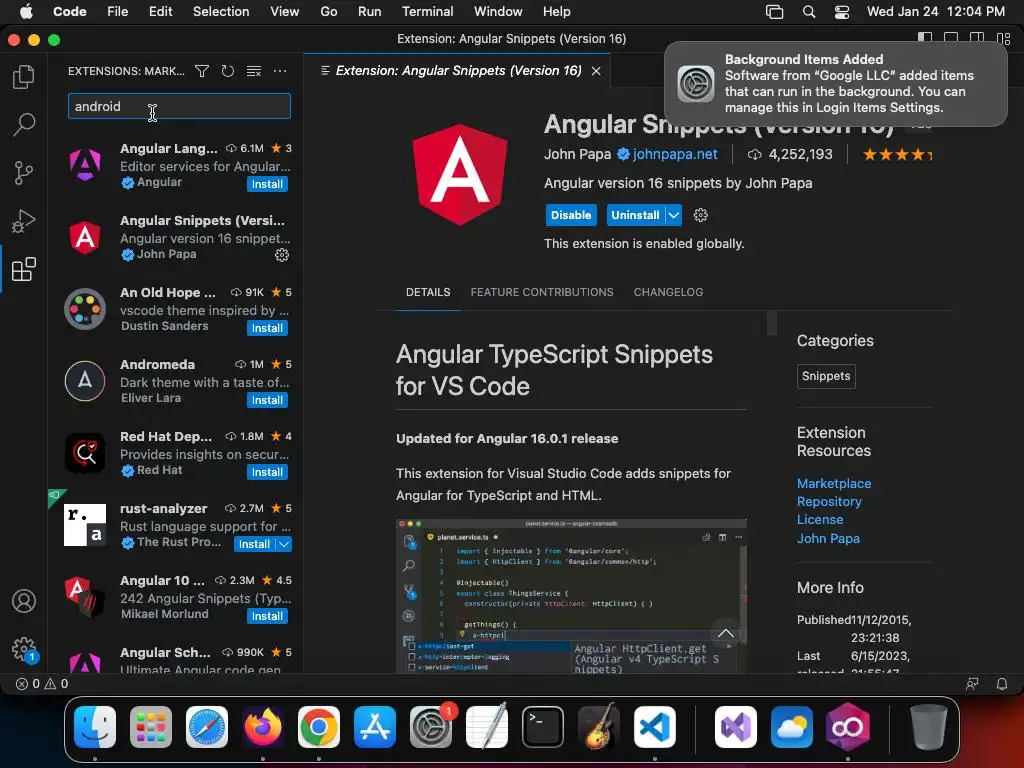Filter extensions with the funnel icon
This screenshot has height=768, width=1024.
(x=202, y=71)
